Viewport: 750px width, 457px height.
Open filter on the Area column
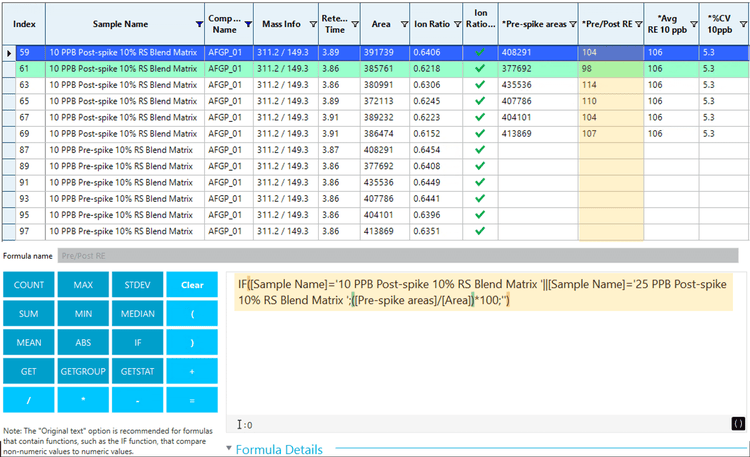tap(403, 23)
